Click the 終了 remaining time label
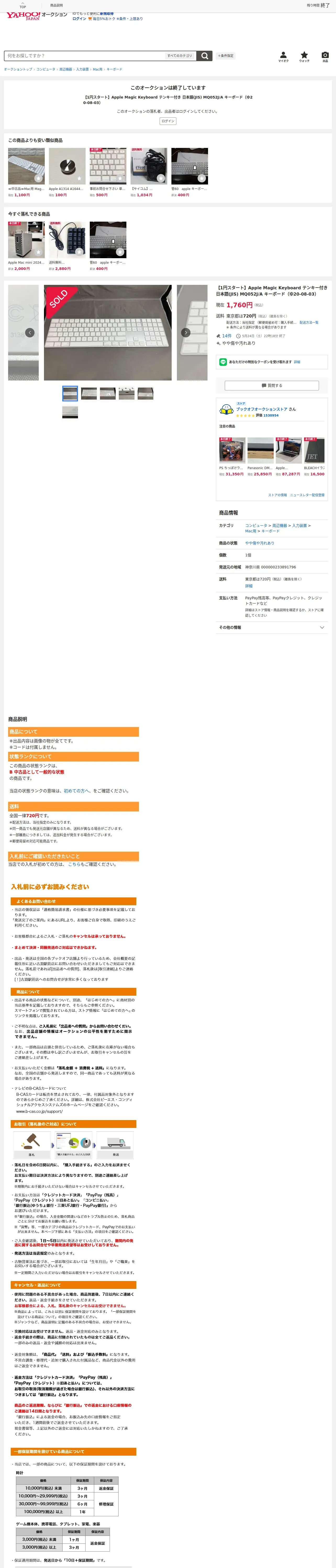 pos(325,5)
